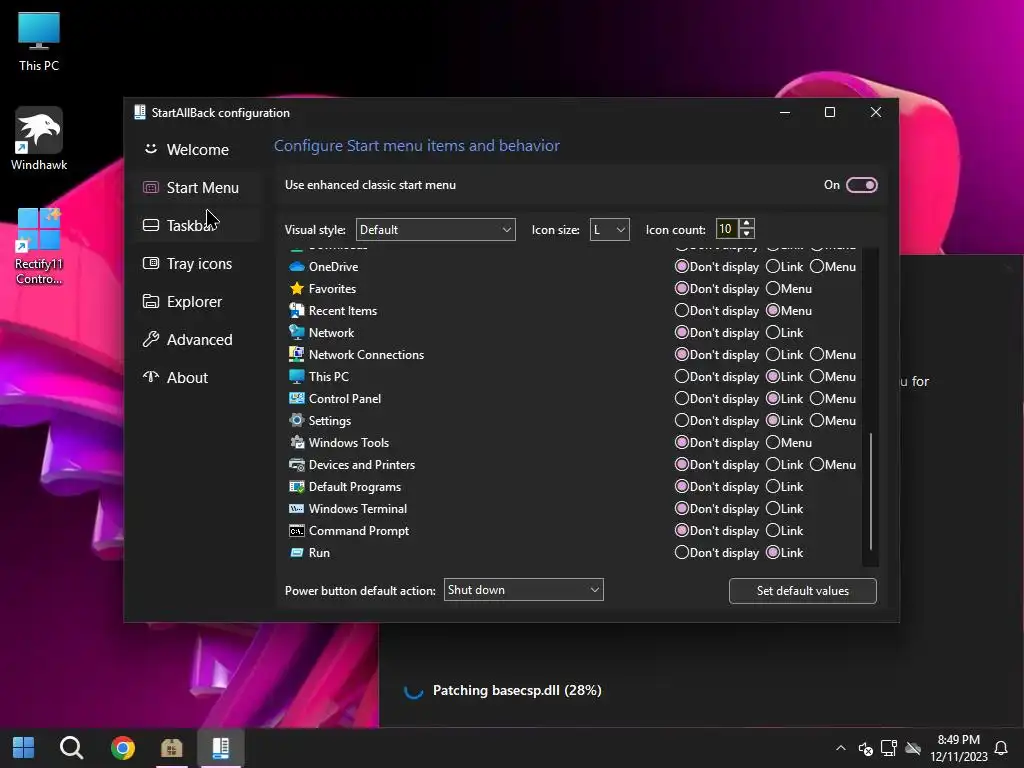Image resolution: width=1024 pixels, height=768 pixels.
Task: Set Default Programs to Link
Action: (x=785, y=487)
